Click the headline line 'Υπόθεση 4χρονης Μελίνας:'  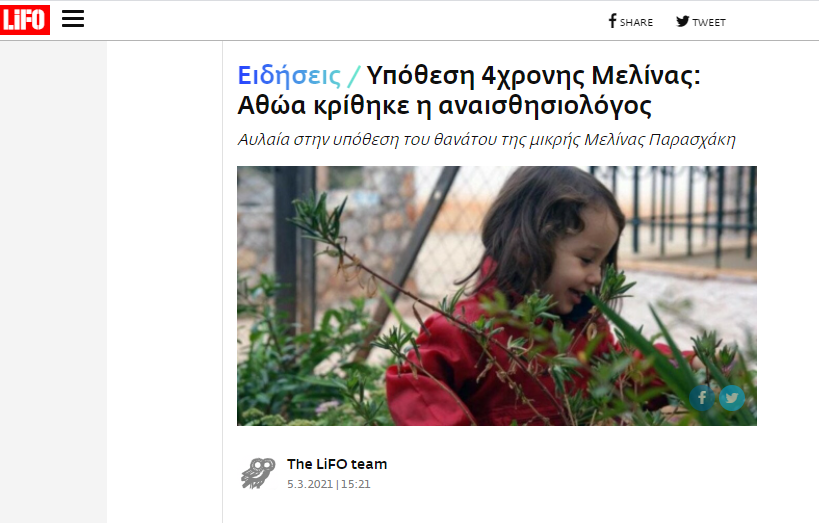tap(533, 76)
